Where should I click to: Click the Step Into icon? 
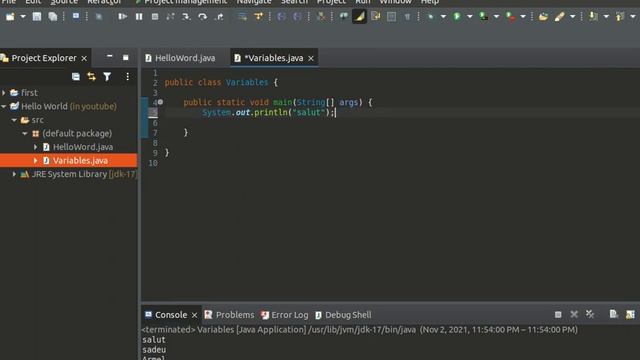coord(186,17)
